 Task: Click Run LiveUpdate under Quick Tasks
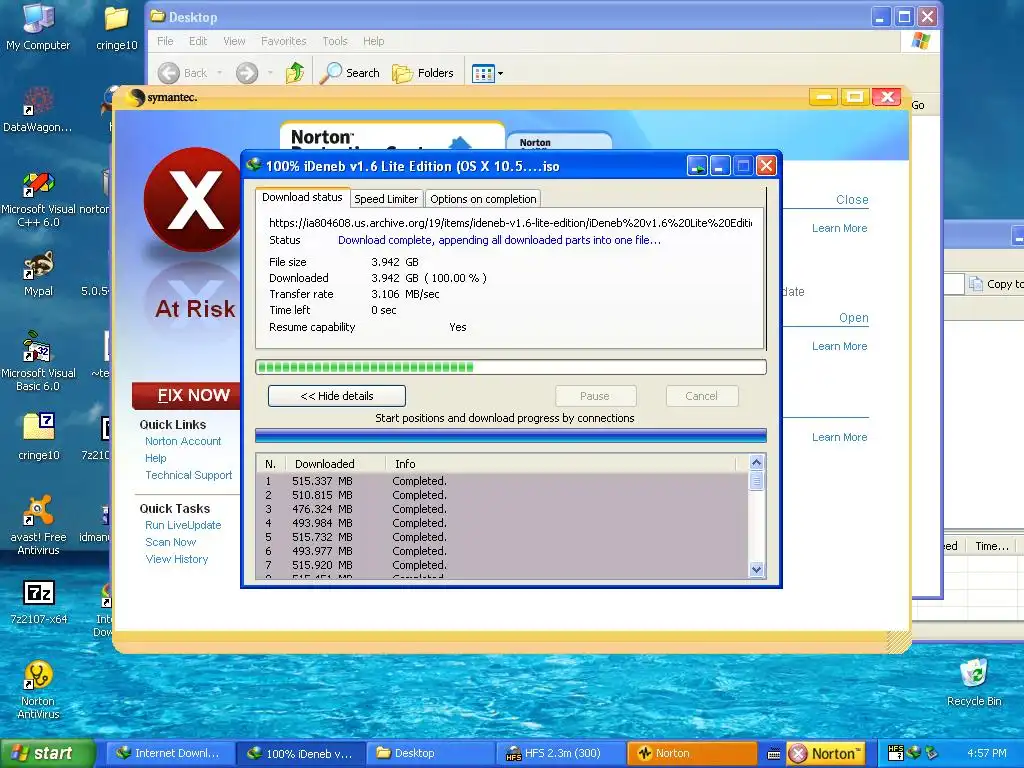tap(183, 525)
